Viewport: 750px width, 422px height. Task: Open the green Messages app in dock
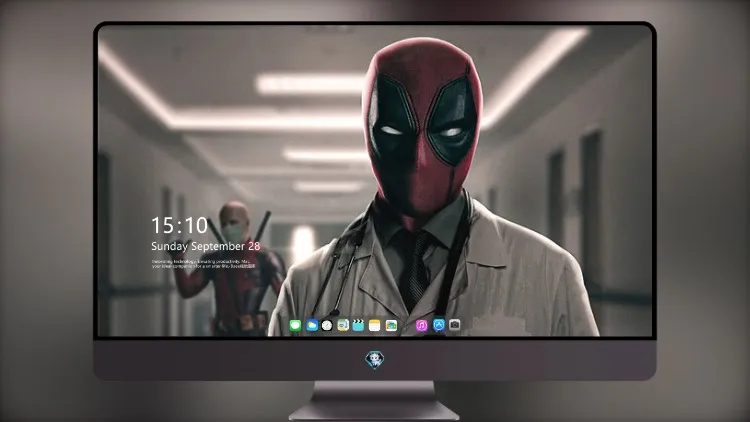click(296, 326)
